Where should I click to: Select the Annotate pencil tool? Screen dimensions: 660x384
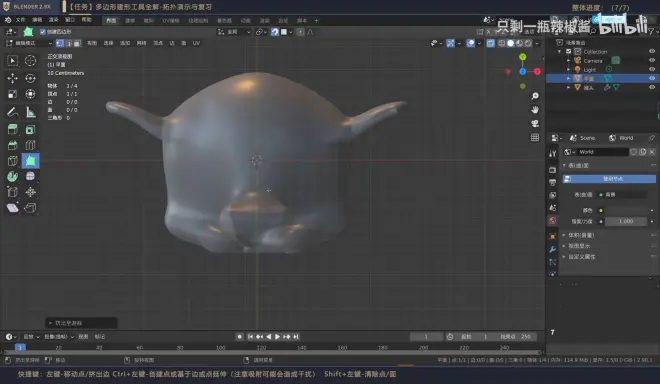coord(12,112)
